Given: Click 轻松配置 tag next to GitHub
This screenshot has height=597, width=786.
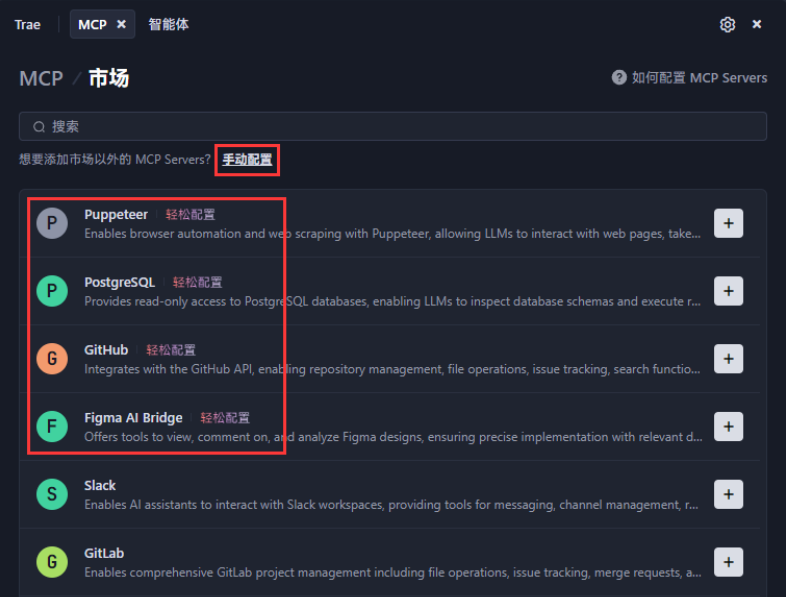Looking at the screenshot, I should click(x=171, y=350).
